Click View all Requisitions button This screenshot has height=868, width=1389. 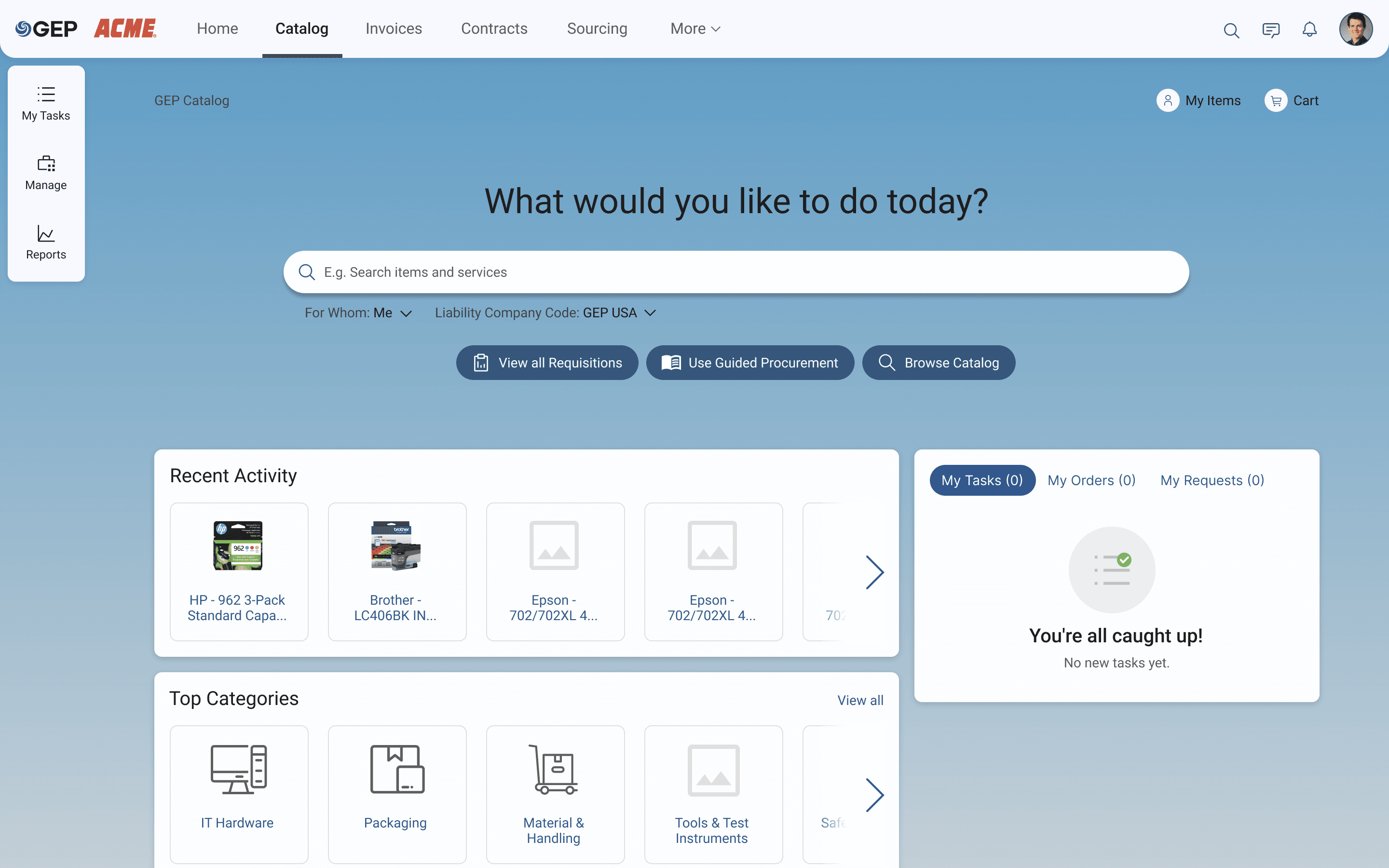[x=547, y=363]
